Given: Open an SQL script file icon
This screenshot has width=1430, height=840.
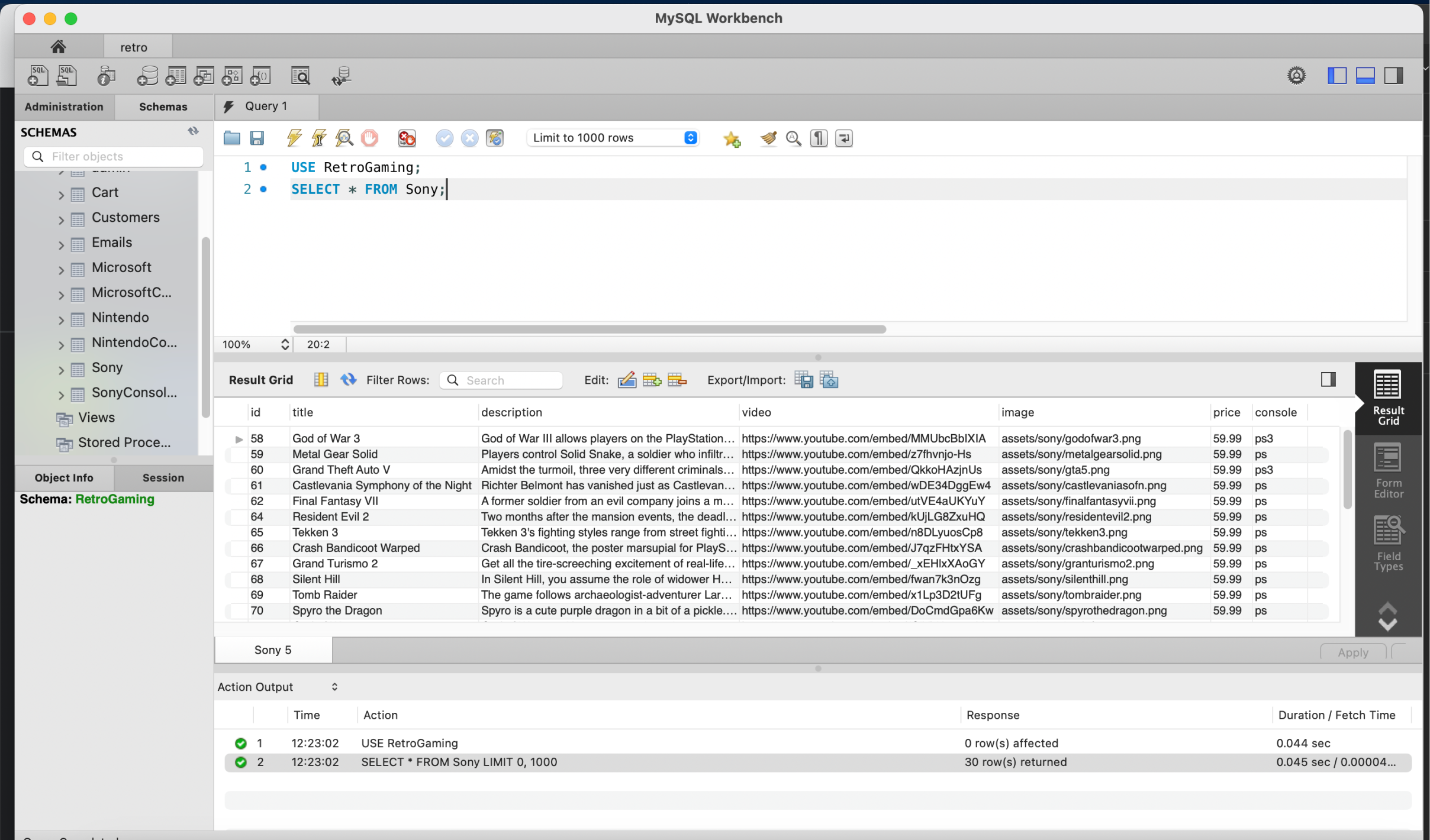Looking at the screenshot, I should click(x=67, y=76).
